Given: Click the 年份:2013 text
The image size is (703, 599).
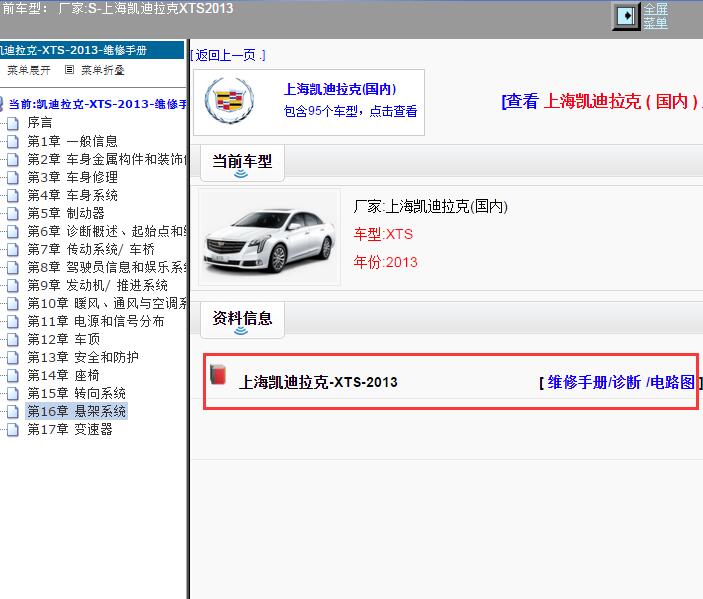Looking at the screenshot, I should [385, 262].
